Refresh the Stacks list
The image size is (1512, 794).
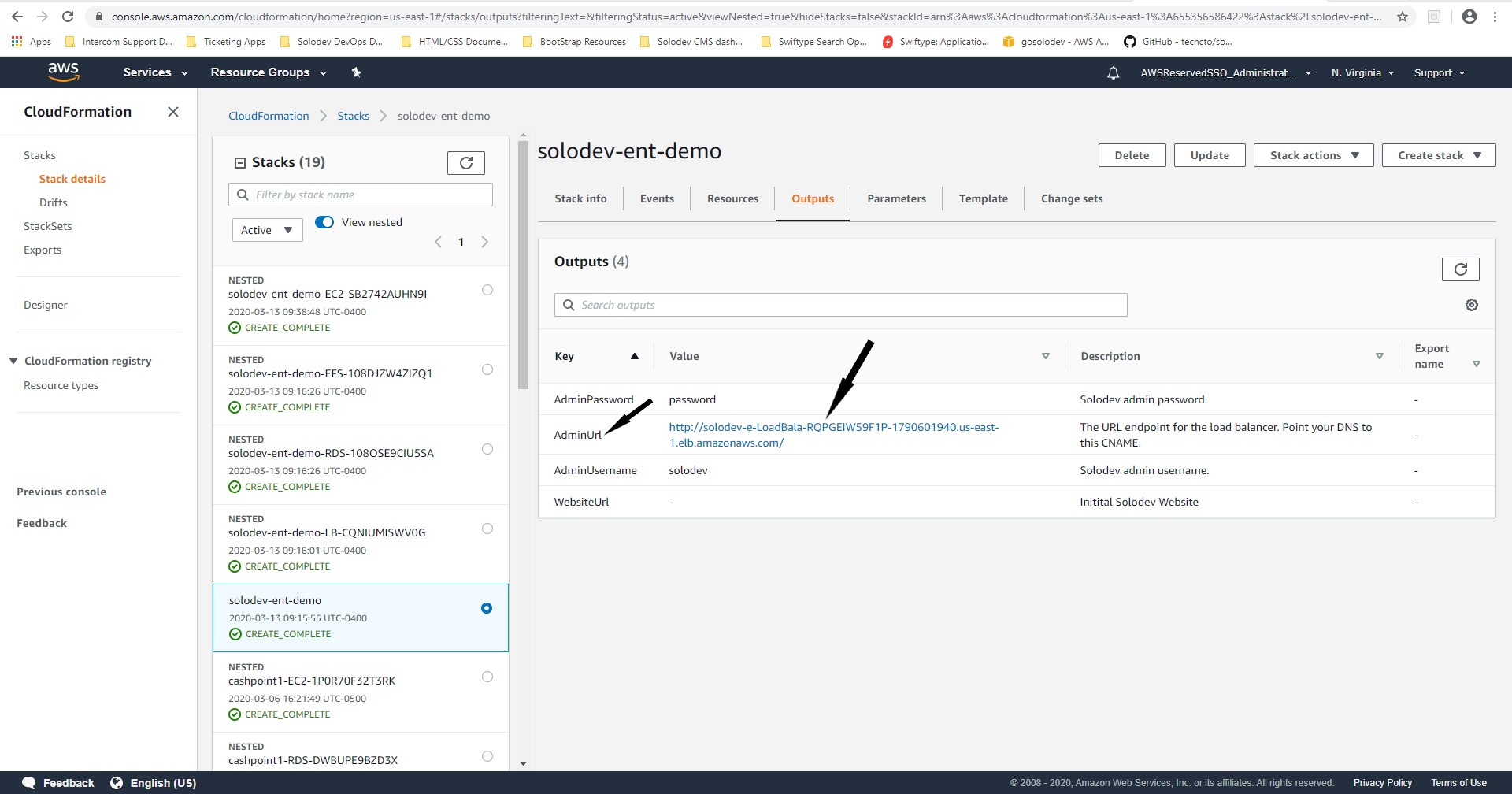pos(466,163)
